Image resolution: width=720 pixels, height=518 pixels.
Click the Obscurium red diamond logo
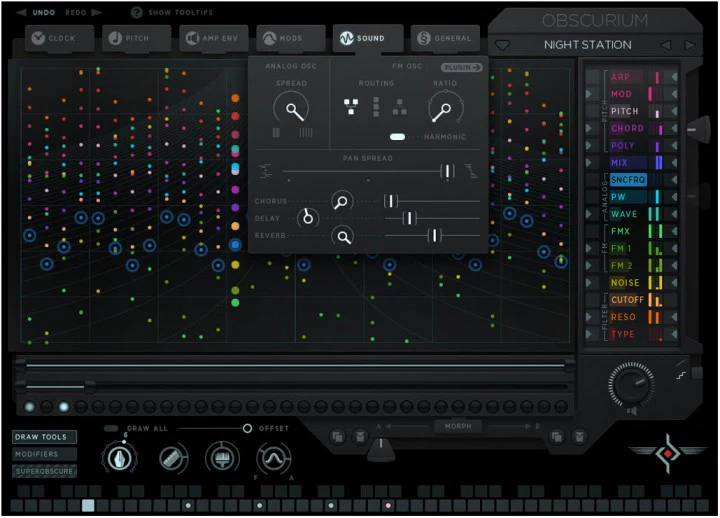tap(668, 454)
